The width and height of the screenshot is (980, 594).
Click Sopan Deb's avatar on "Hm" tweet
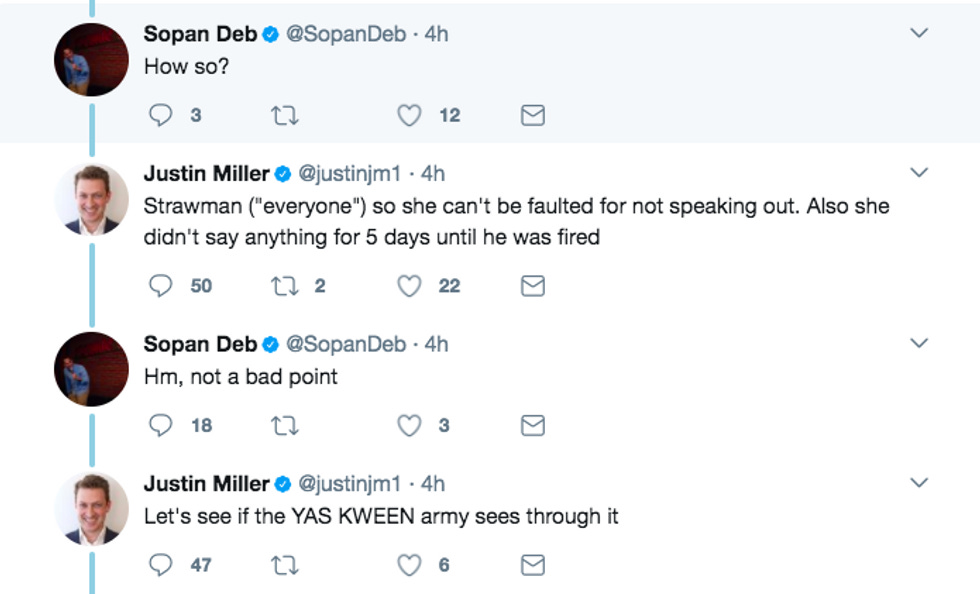tap(91, 369)
